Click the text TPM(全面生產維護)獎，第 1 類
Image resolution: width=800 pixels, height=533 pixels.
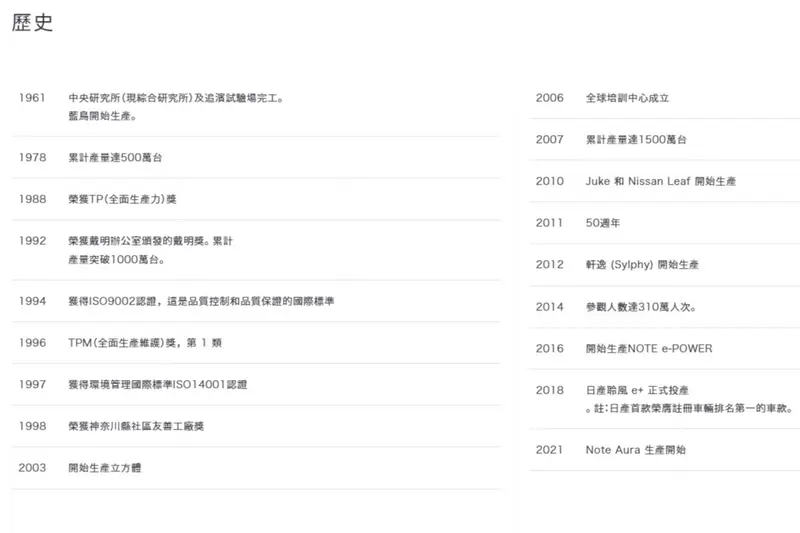pyautogui.click(x=145, y=343)
